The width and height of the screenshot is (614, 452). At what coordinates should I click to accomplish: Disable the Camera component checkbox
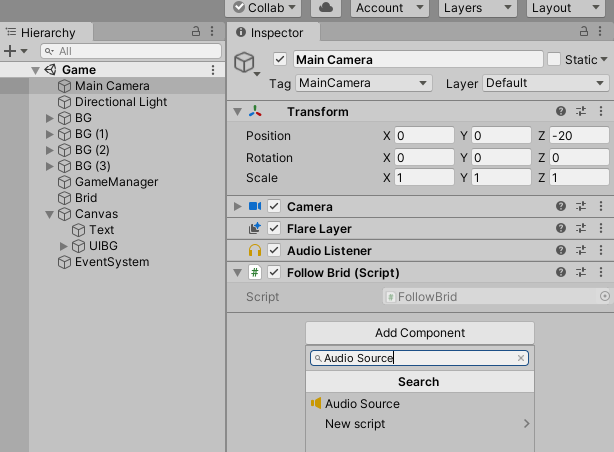point(274,206)
